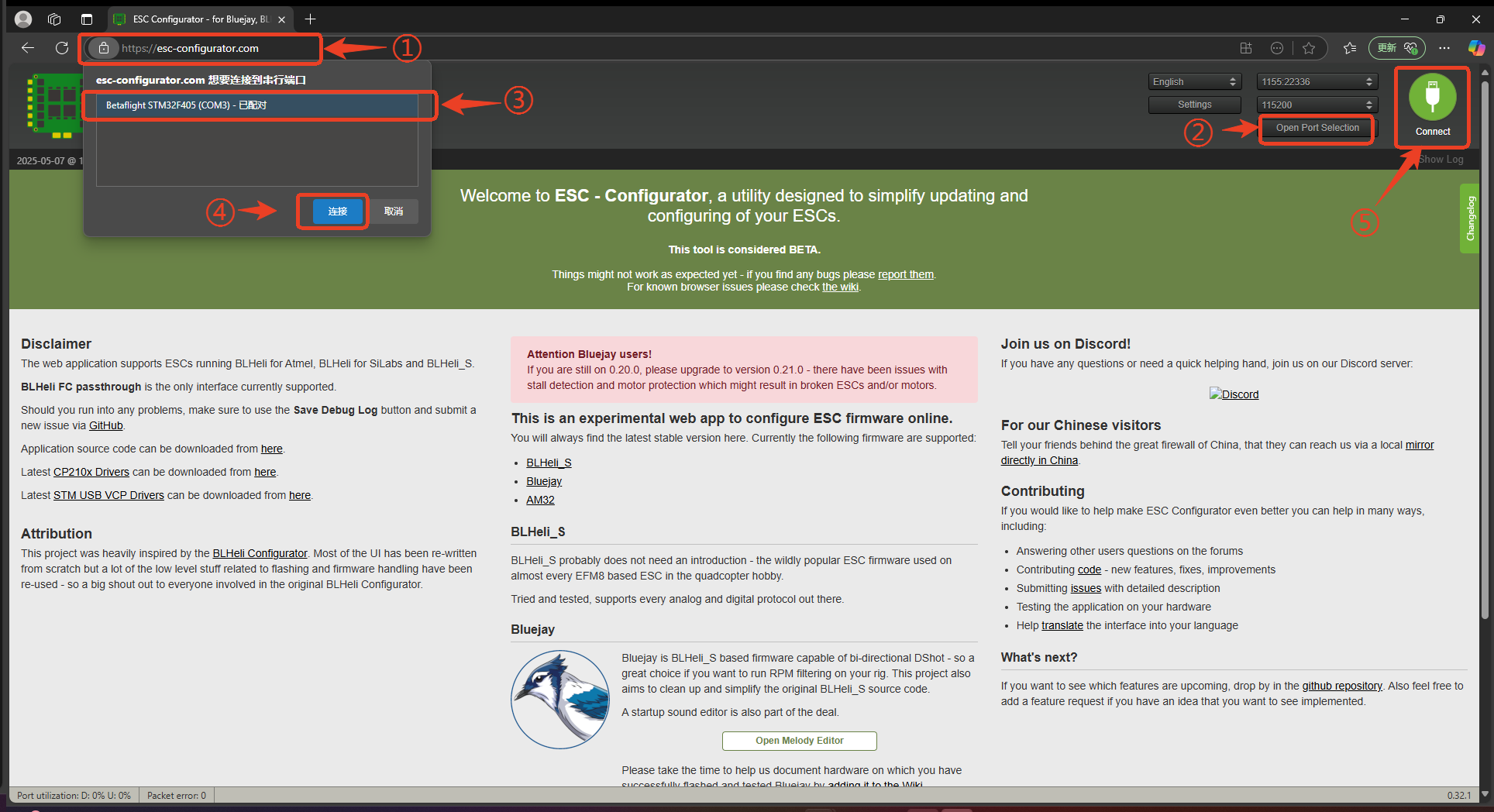This screenshot has width=1494, height=812.
Task: Open the 'report them' bugs link
Action: point(906,274)
